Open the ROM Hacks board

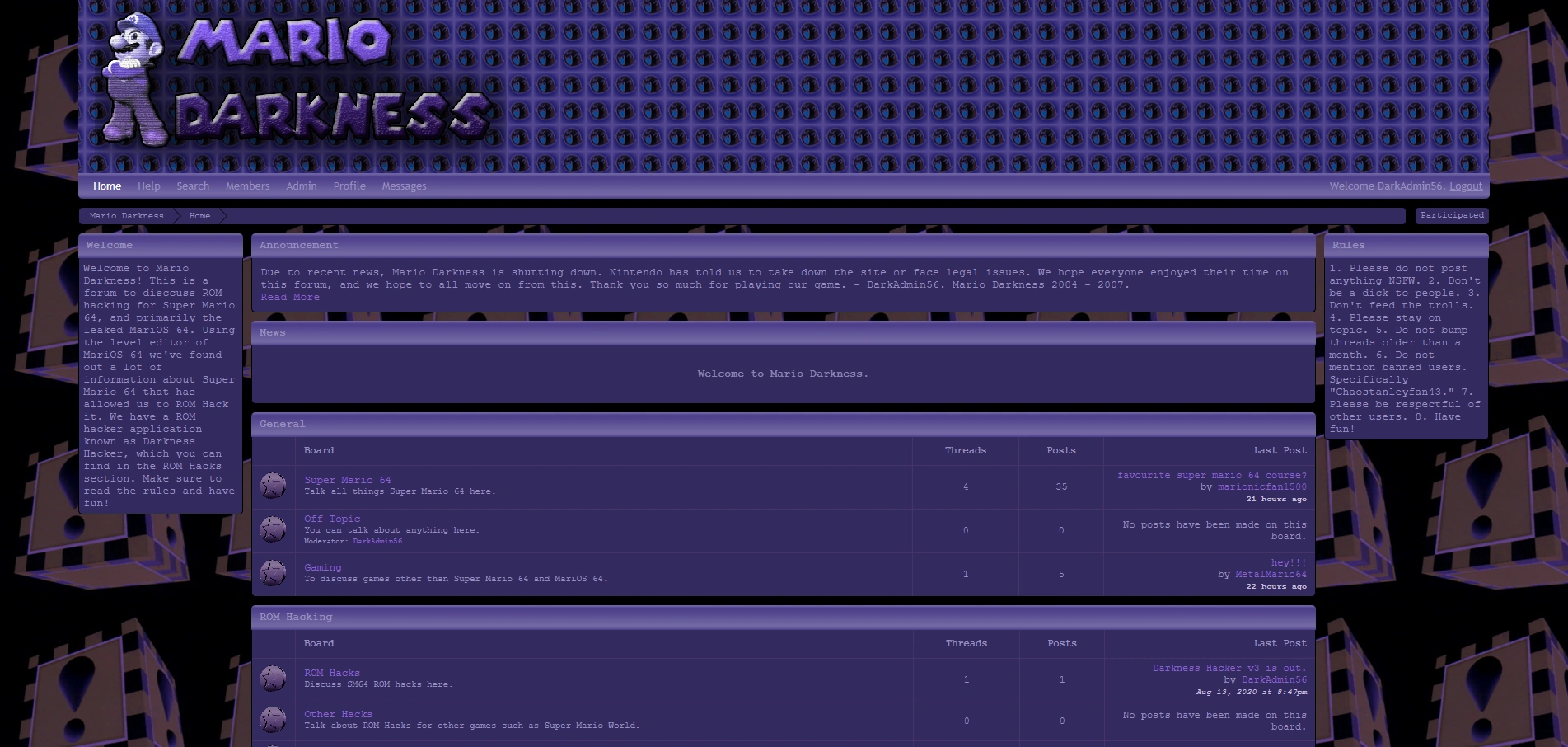pyautogui.click(x=332, y=673)
